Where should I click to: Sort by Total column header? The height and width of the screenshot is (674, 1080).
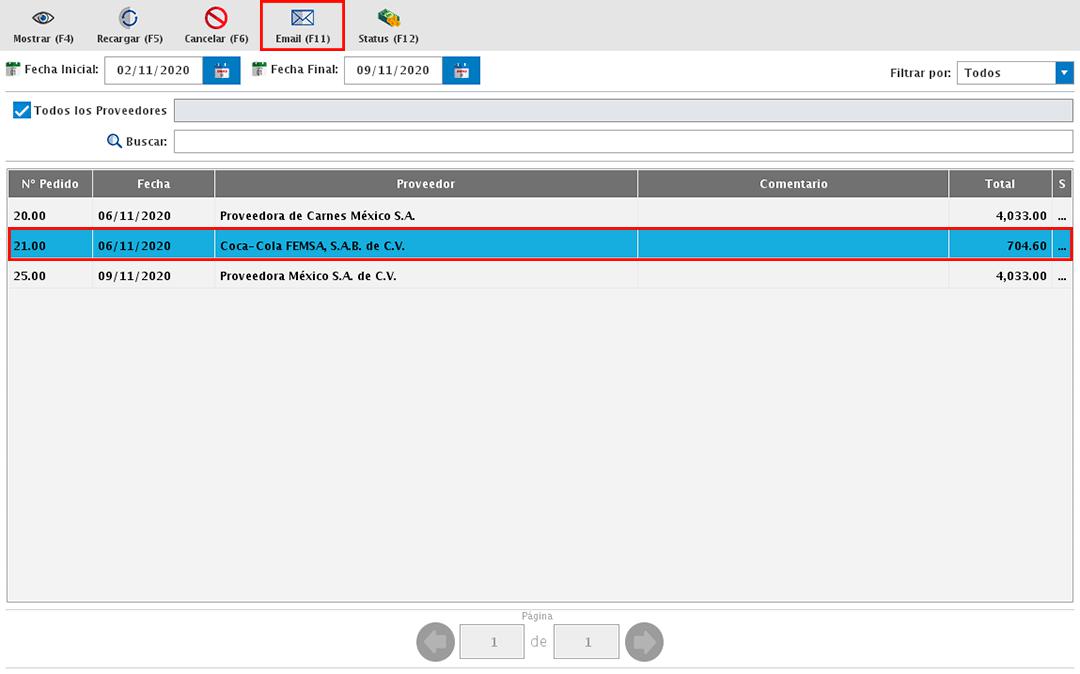(999, 184)
